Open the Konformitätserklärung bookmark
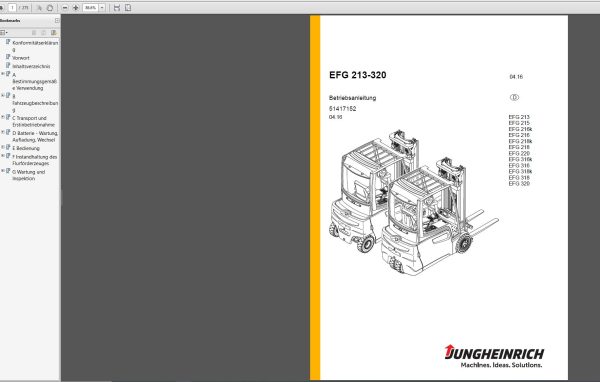 coord(35,46)
